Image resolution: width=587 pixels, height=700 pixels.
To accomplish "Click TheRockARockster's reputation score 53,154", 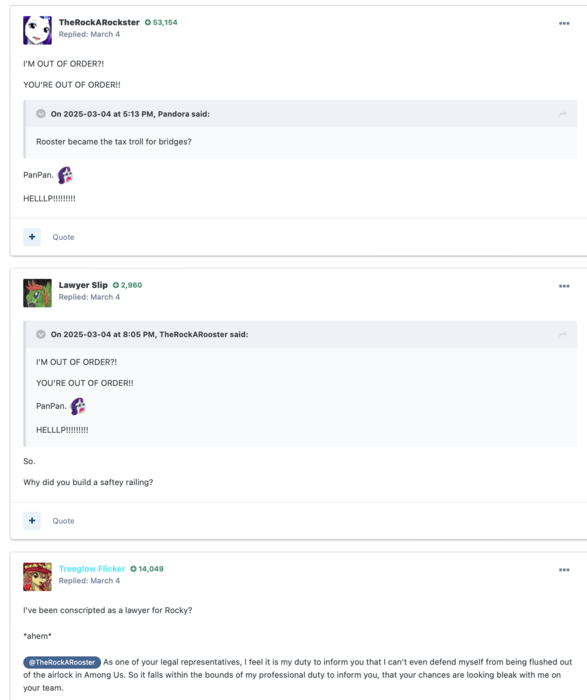I will 161,22.
